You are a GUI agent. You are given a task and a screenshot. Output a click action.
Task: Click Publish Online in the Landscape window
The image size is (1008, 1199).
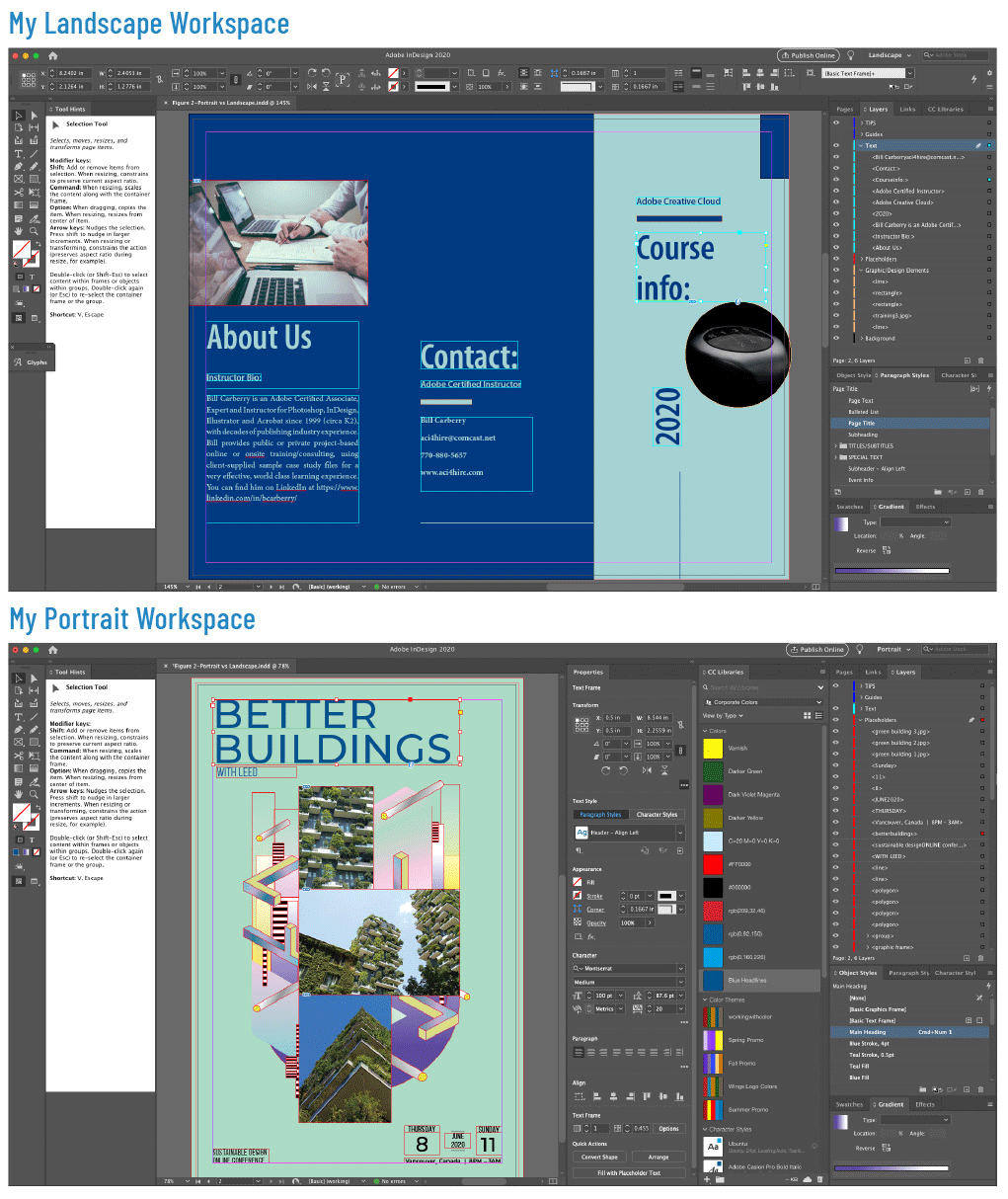[x=809, y=55]
